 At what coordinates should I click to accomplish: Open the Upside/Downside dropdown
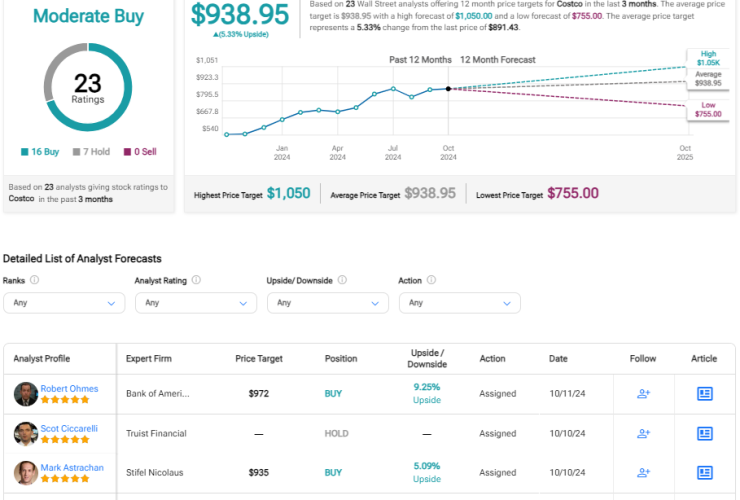[x=328, y=303]
